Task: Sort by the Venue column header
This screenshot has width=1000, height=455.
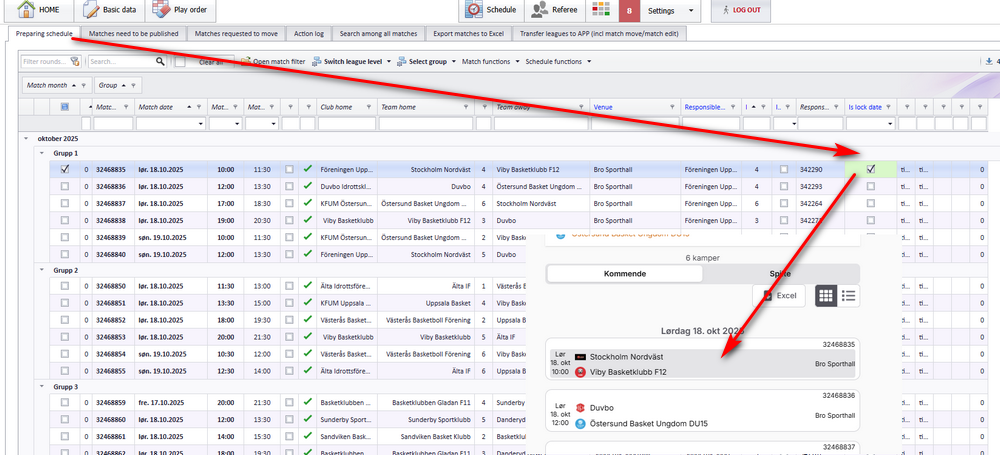Action: click(603, 107)
